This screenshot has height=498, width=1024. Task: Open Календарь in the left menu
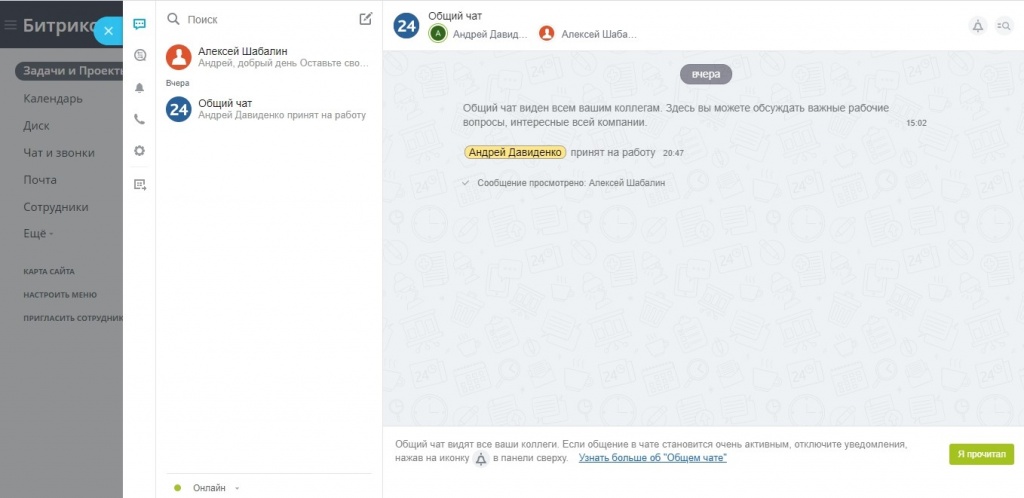click(53, 99)
